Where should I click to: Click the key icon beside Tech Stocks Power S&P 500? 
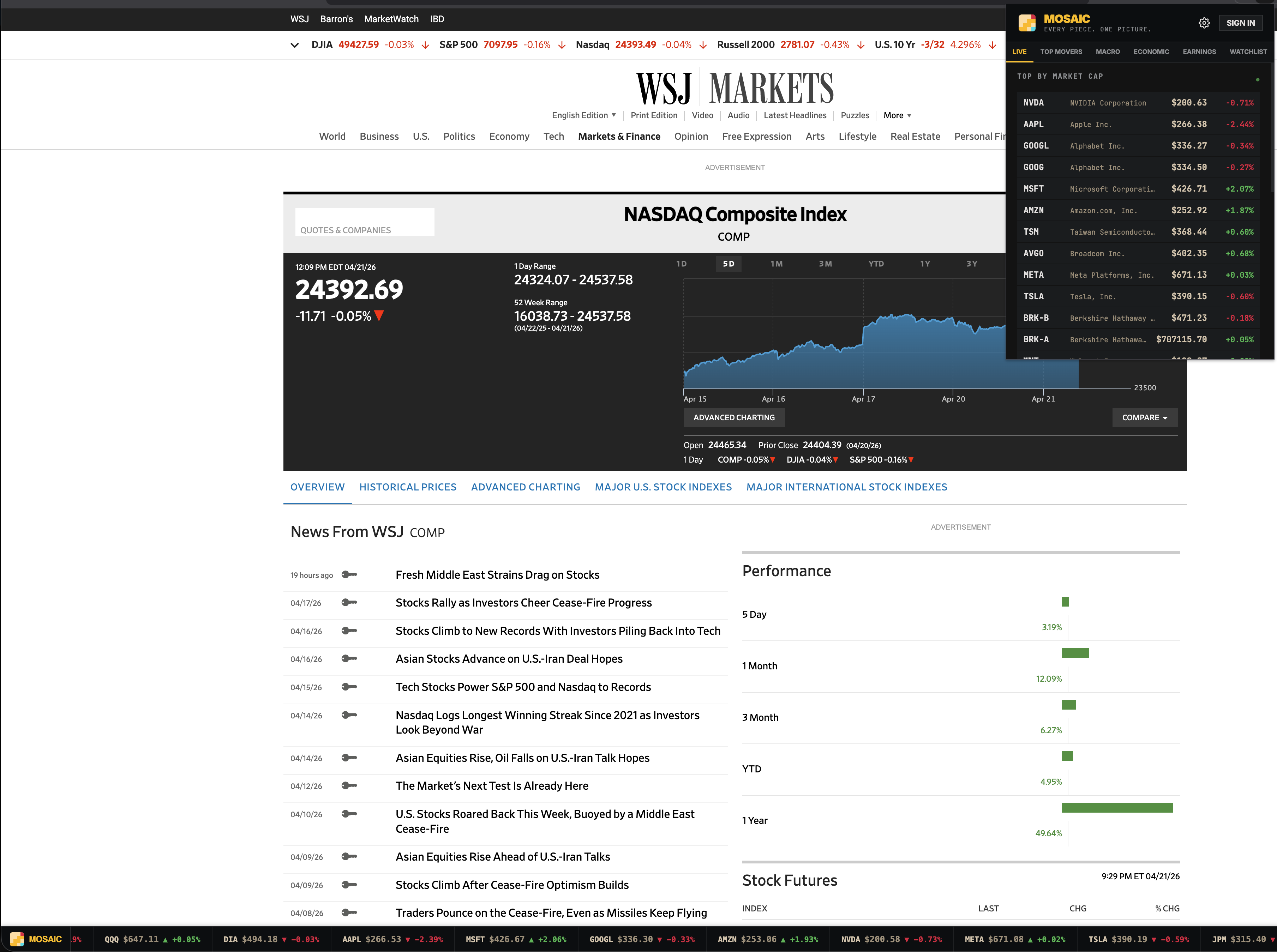[349, 687]
